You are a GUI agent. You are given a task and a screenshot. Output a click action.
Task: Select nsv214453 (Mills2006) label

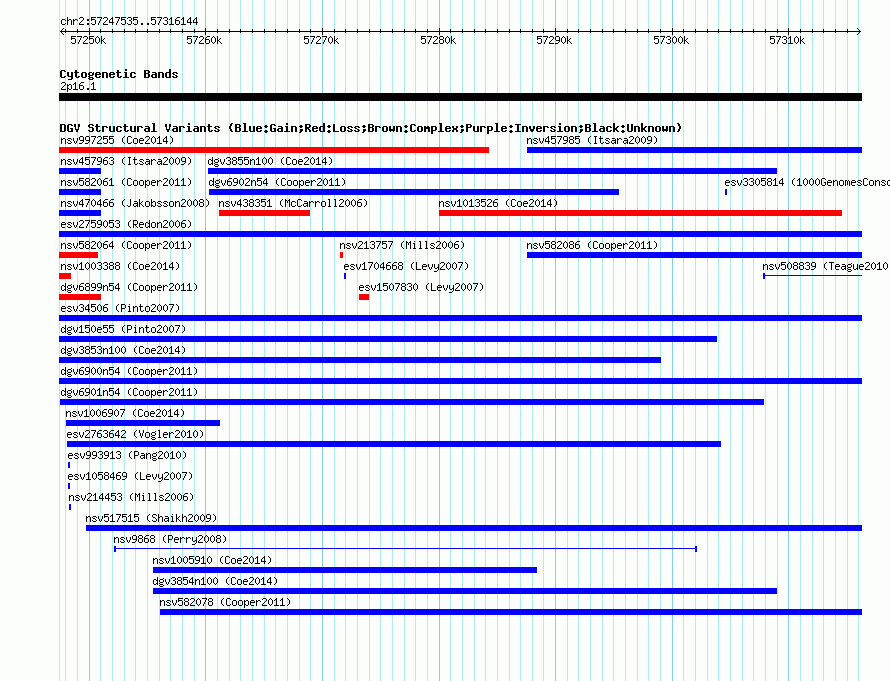[x=131, y=497]
